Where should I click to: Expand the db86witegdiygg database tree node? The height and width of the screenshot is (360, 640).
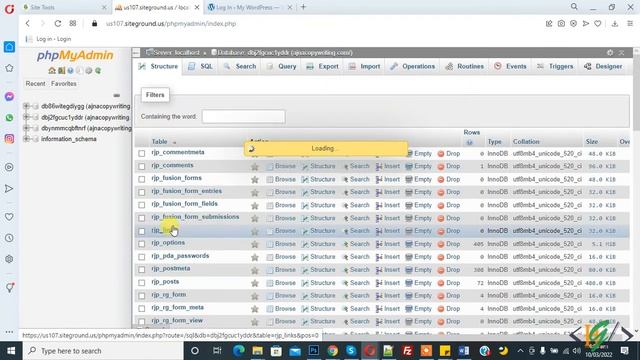click(x=26, y=106)
